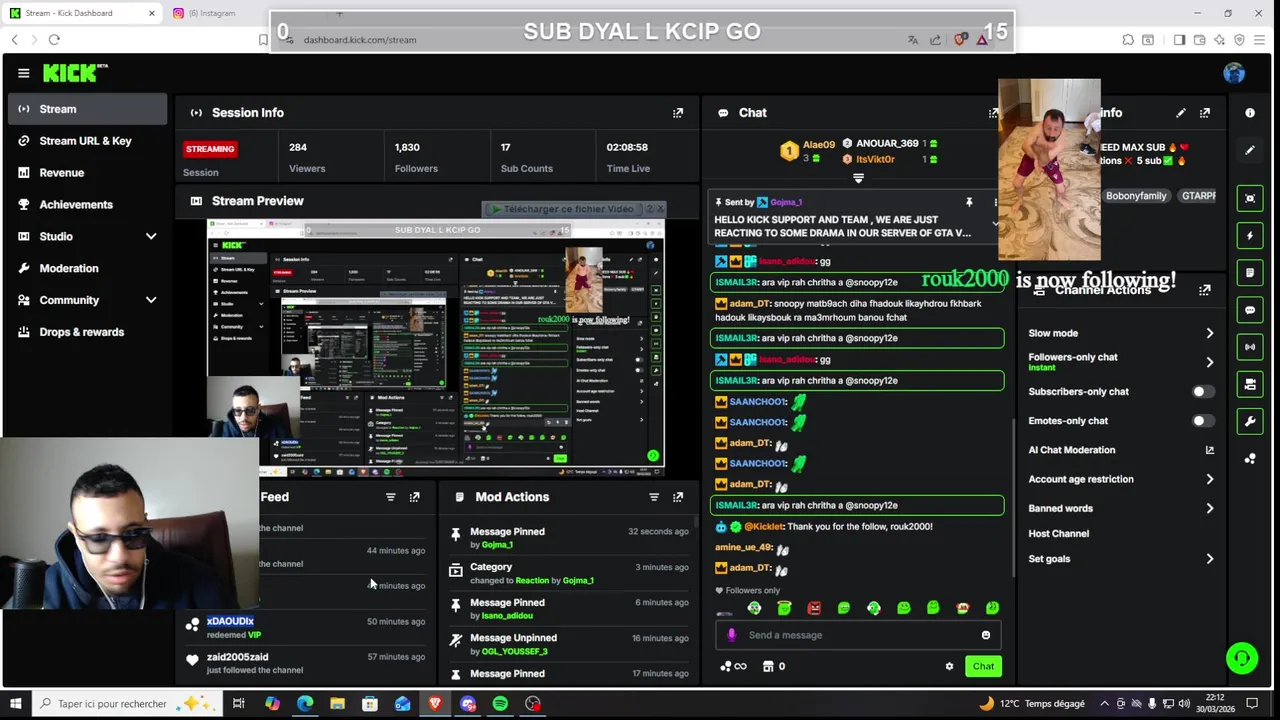Open the emoji picker in chat input

986,635
